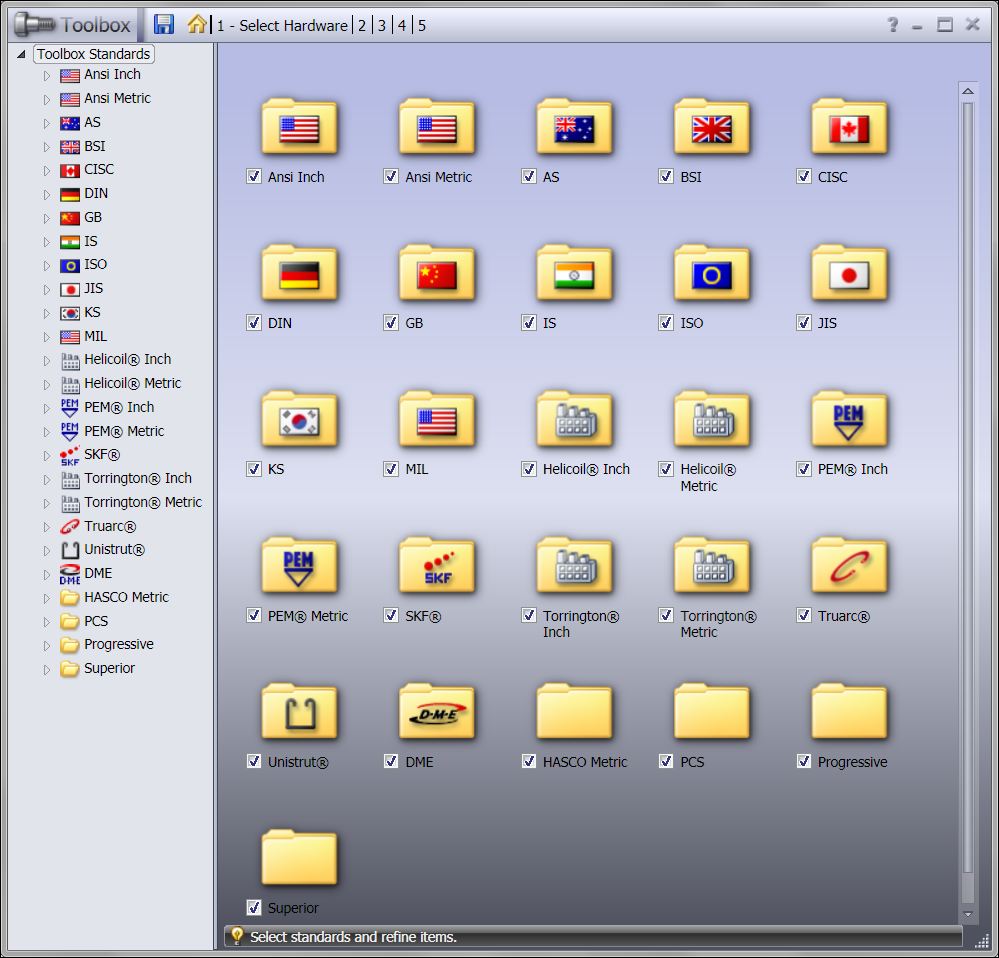Expand the Ansi Inch tree node

click(47, 75)
